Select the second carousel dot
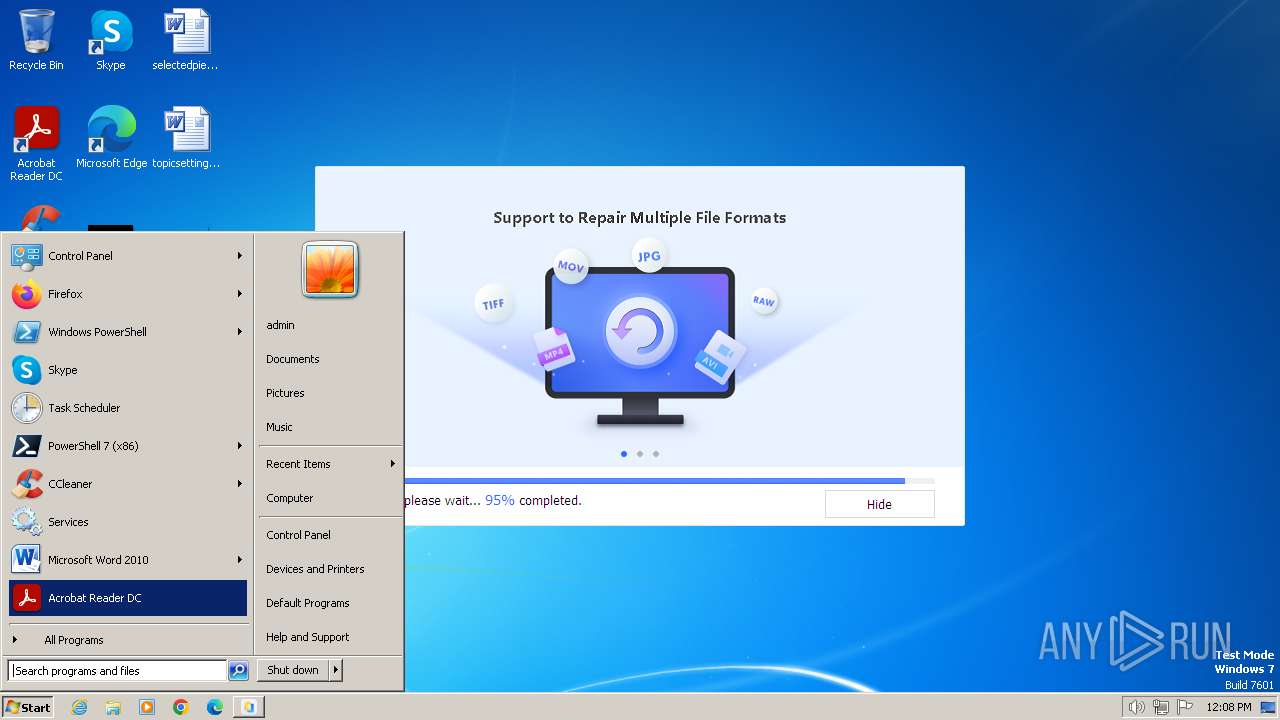Image resolution: width=1280 pixels, height=720 pixels. (640, 454)
